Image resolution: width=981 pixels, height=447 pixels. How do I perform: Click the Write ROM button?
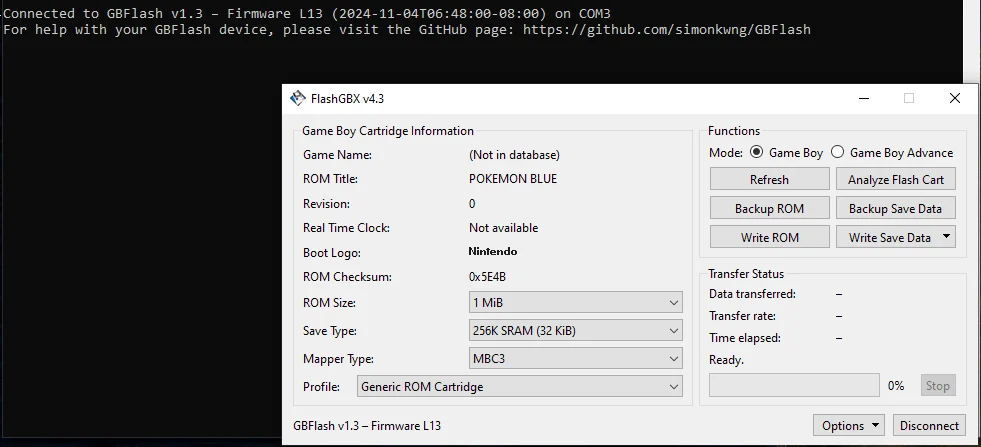[x=770, y=237]
